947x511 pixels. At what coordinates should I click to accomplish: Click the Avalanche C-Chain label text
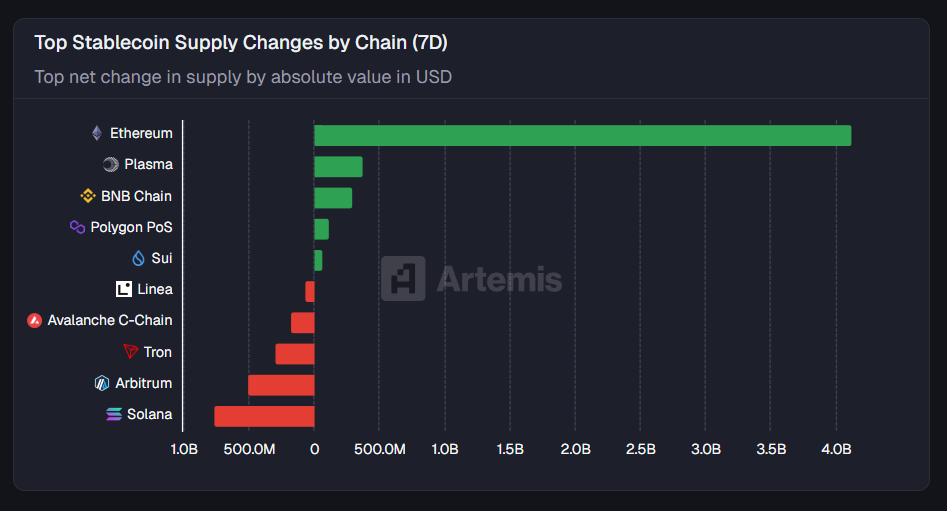click(109, 321)
